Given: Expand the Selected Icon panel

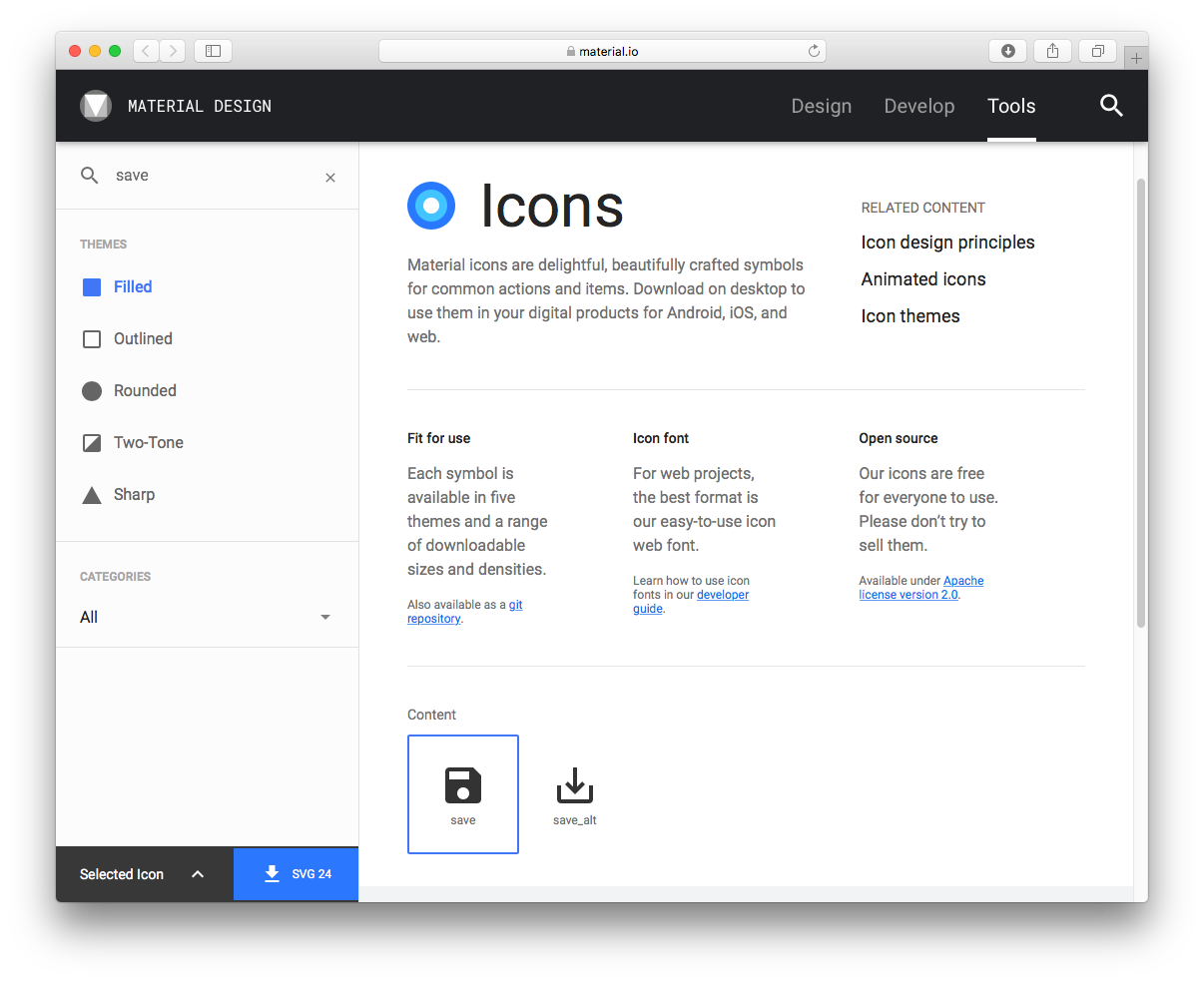Looking at the screenshot, I should (x=145, y=874).
